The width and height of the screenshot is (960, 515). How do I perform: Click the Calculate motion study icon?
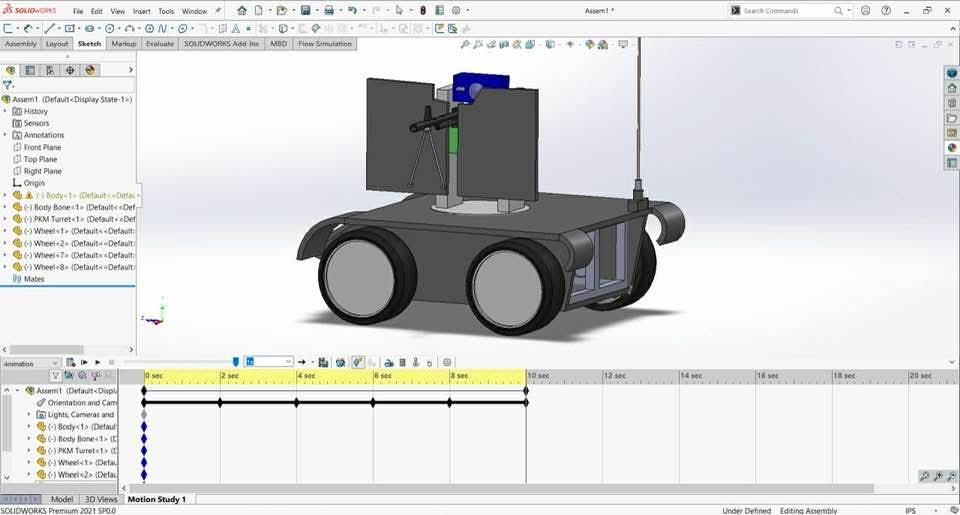[71, 362]
